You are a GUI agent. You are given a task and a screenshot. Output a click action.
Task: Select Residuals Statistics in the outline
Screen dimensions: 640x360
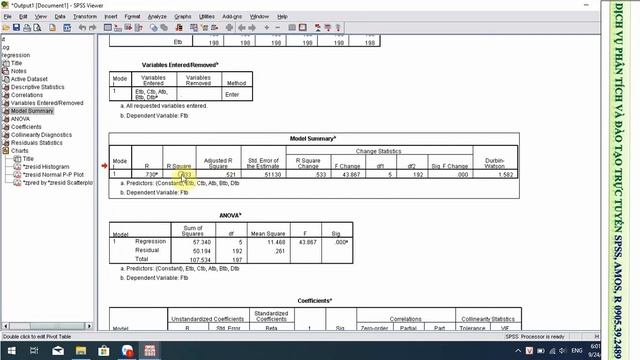[37, 142]
